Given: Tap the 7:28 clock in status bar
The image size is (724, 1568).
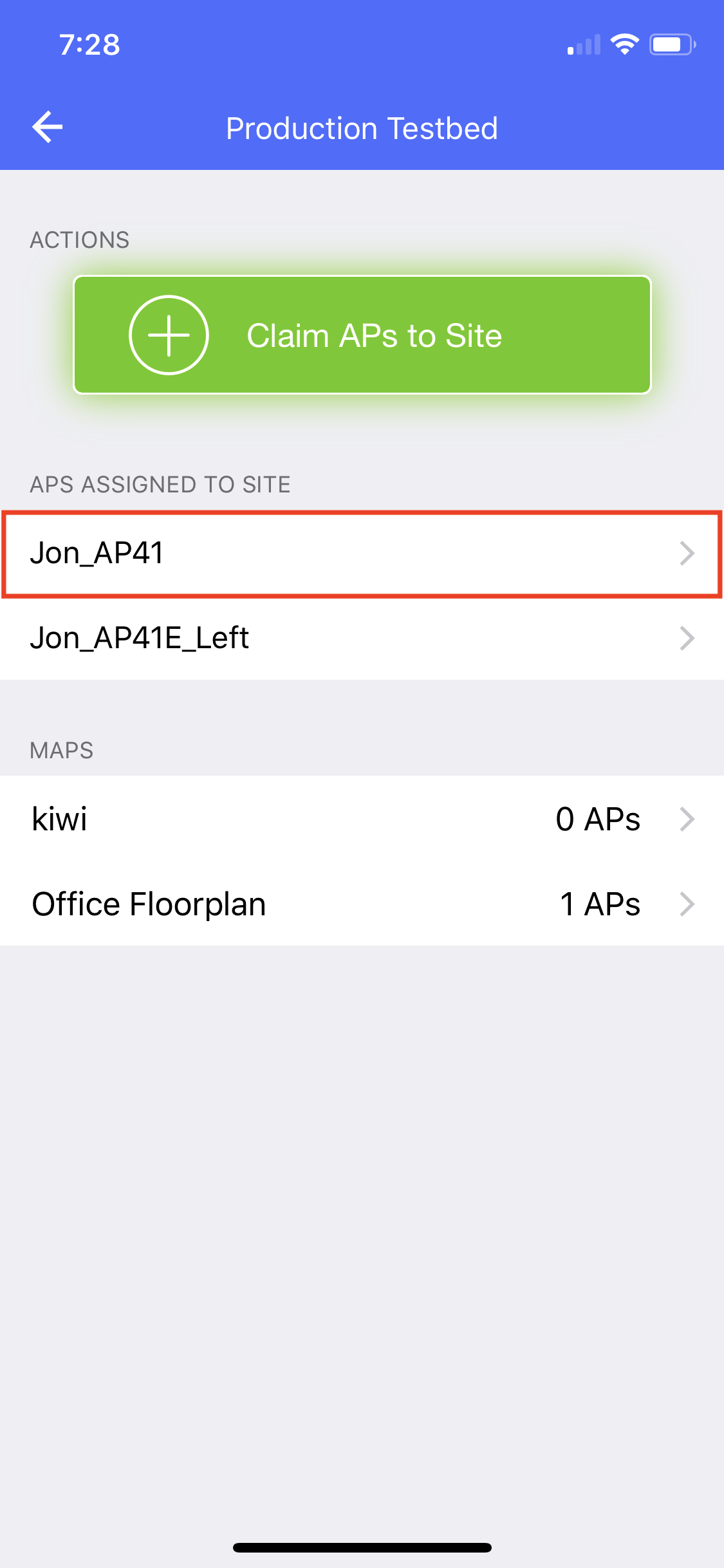Looking at the screenshot, I should click(89, 45).
